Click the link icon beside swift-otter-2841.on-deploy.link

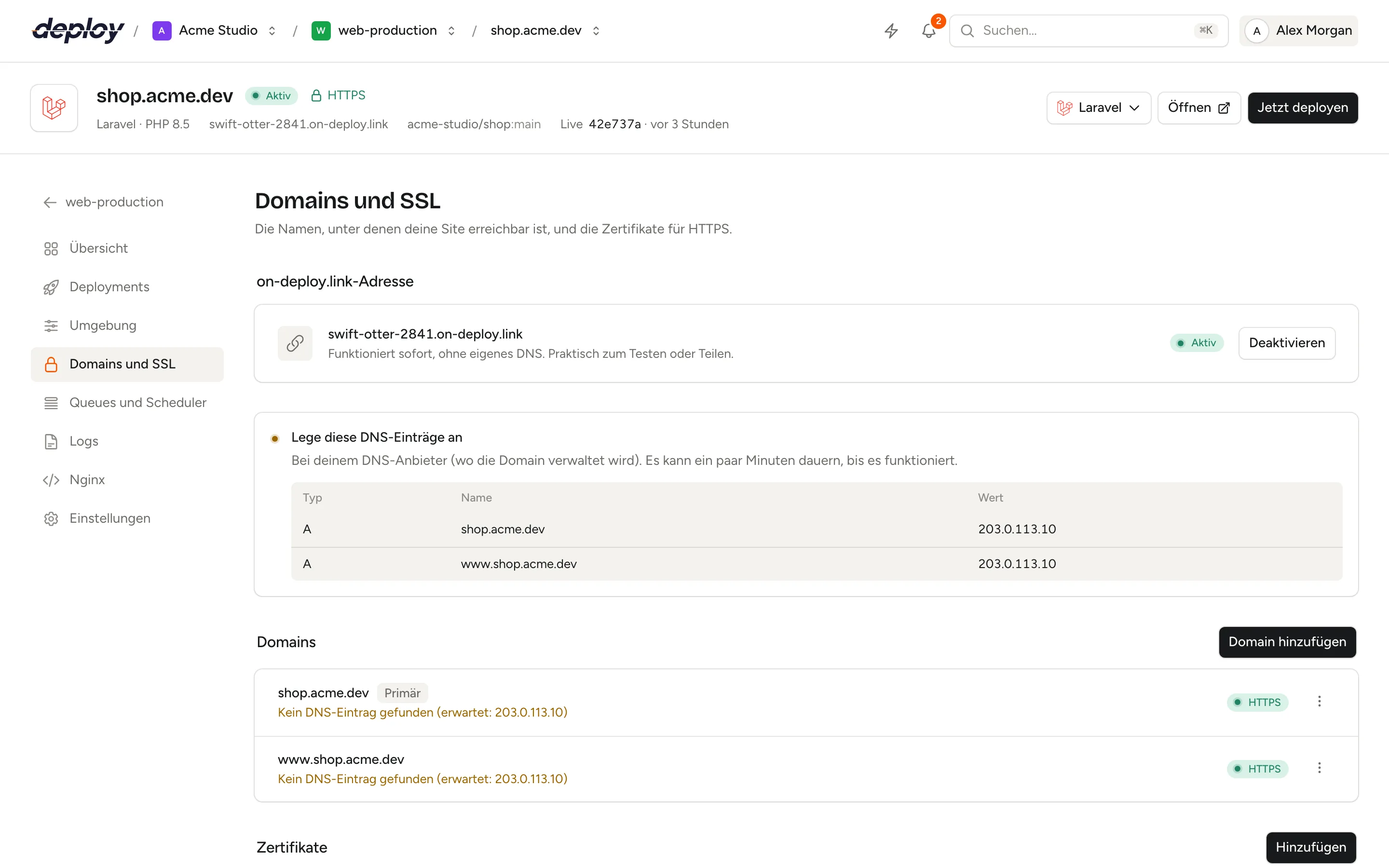pyautogui.click(x=295, y=343)
